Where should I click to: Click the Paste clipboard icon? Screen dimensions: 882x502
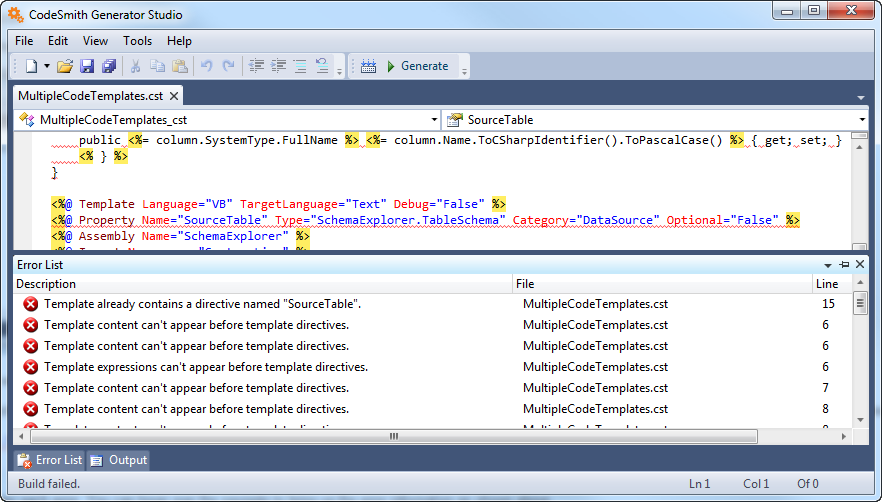click(179, 66)
